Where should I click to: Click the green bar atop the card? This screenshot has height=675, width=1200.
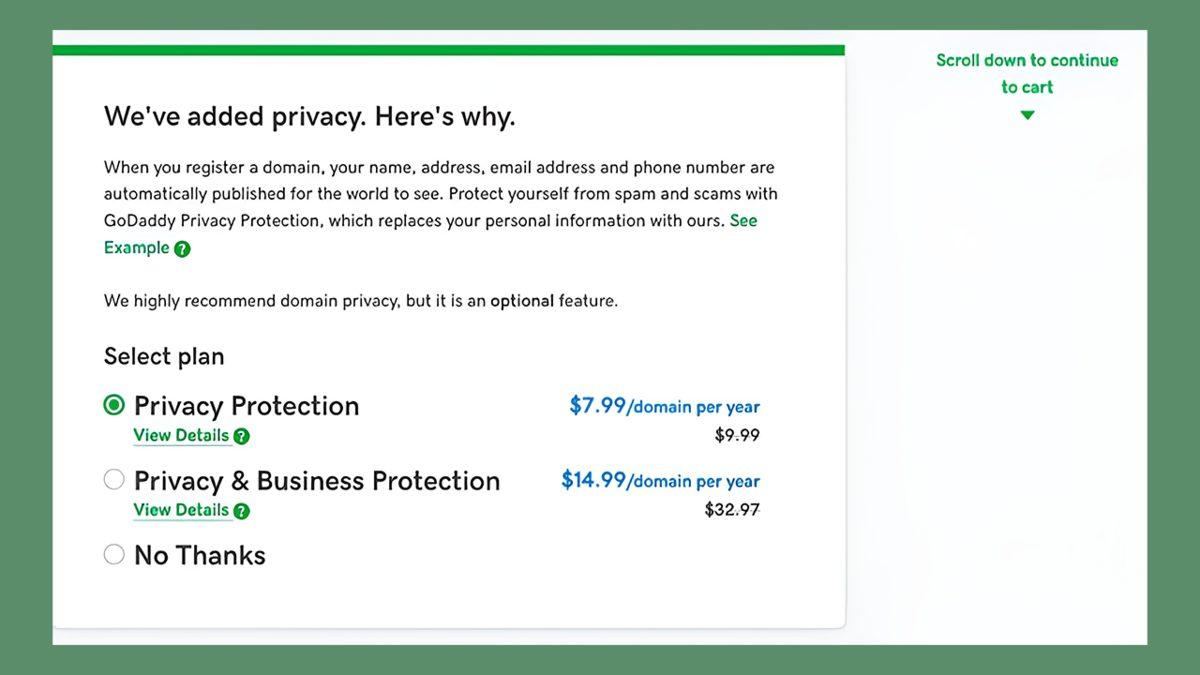(x=448, y=50)
